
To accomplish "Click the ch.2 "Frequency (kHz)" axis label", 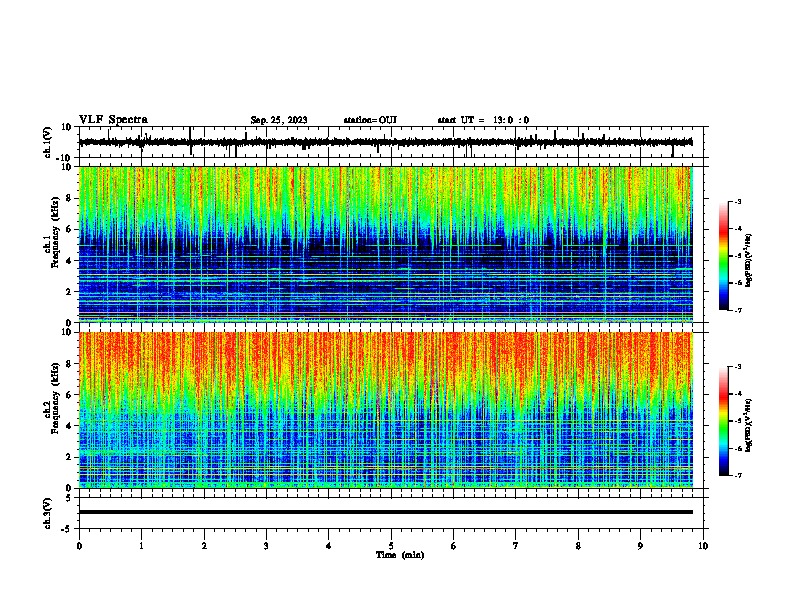I will [x=55, y=398].
